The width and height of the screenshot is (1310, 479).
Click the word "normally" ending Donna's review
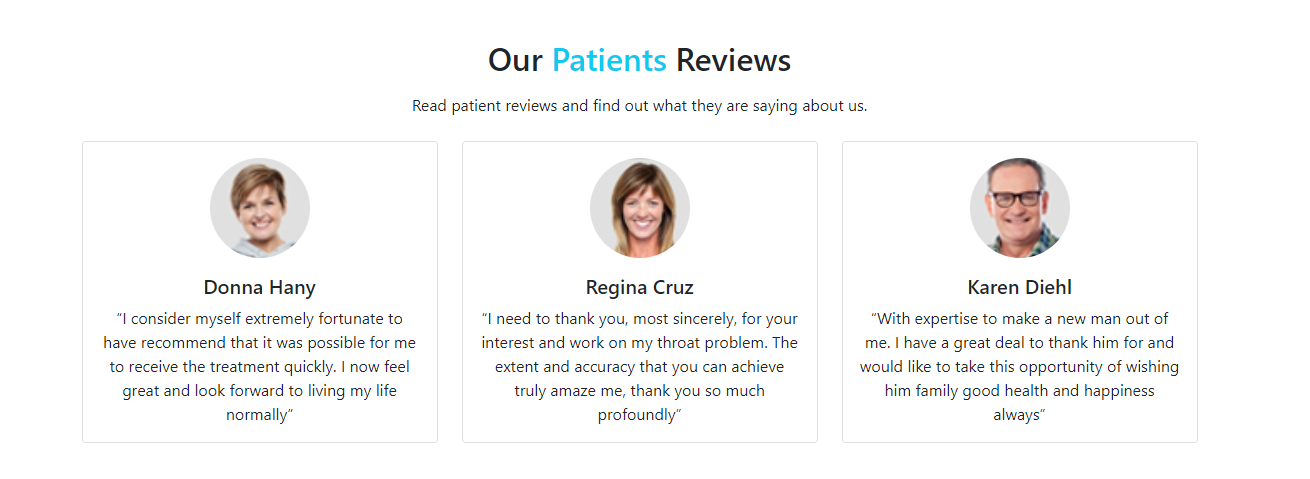pyautogui.click(x=258, y=415)
